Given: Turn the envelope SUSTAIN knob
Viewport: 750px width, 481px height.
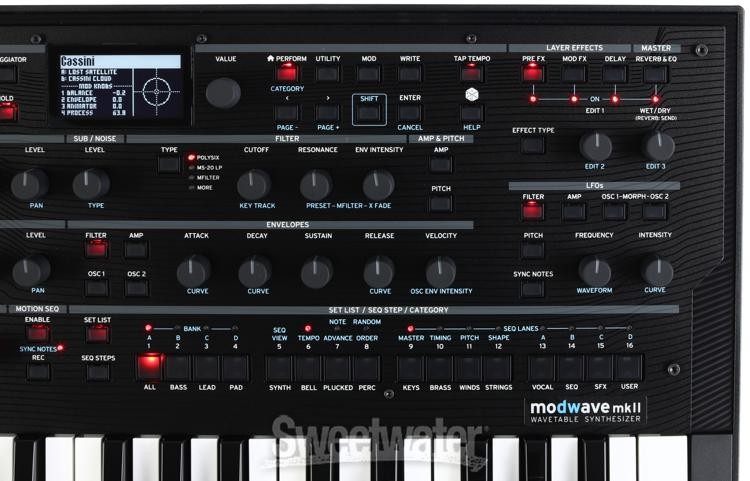Looking at the screenshot, I should pyautogui.click(x=317, y=271).
